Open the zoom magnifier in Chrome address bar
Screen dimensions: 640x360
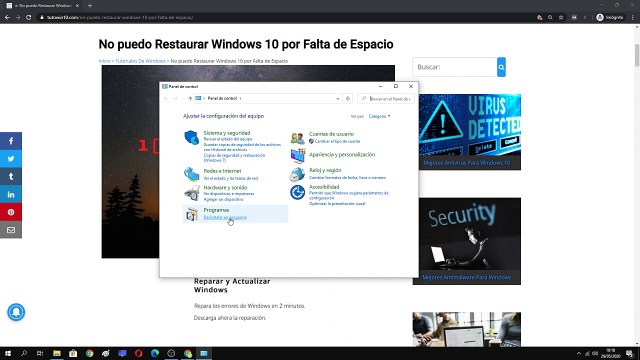click(x=550, y=18)
